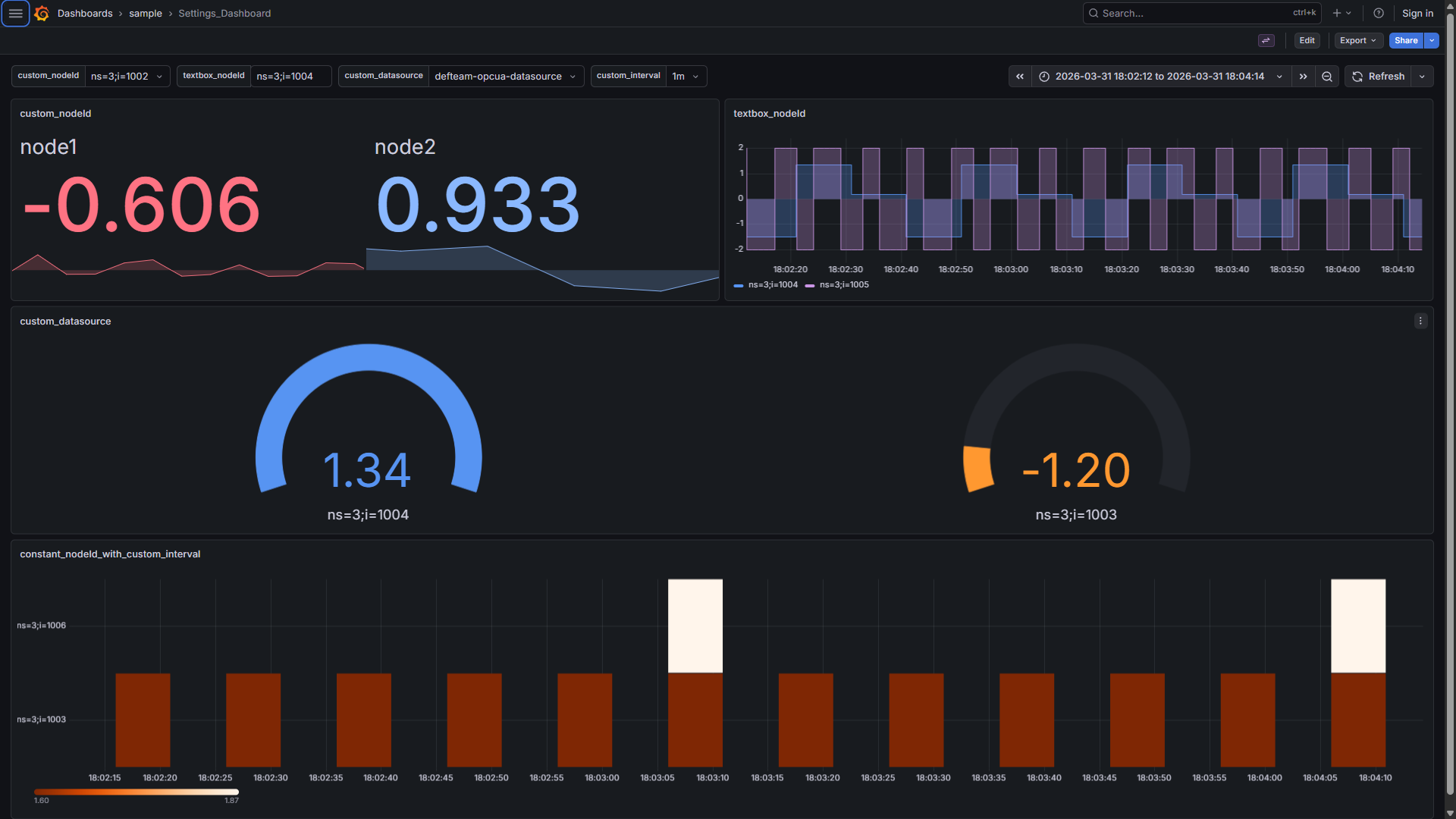1456x819 pixels.
Task: Click the heatmap color gradient legend
Action: [x=136, y=792]
